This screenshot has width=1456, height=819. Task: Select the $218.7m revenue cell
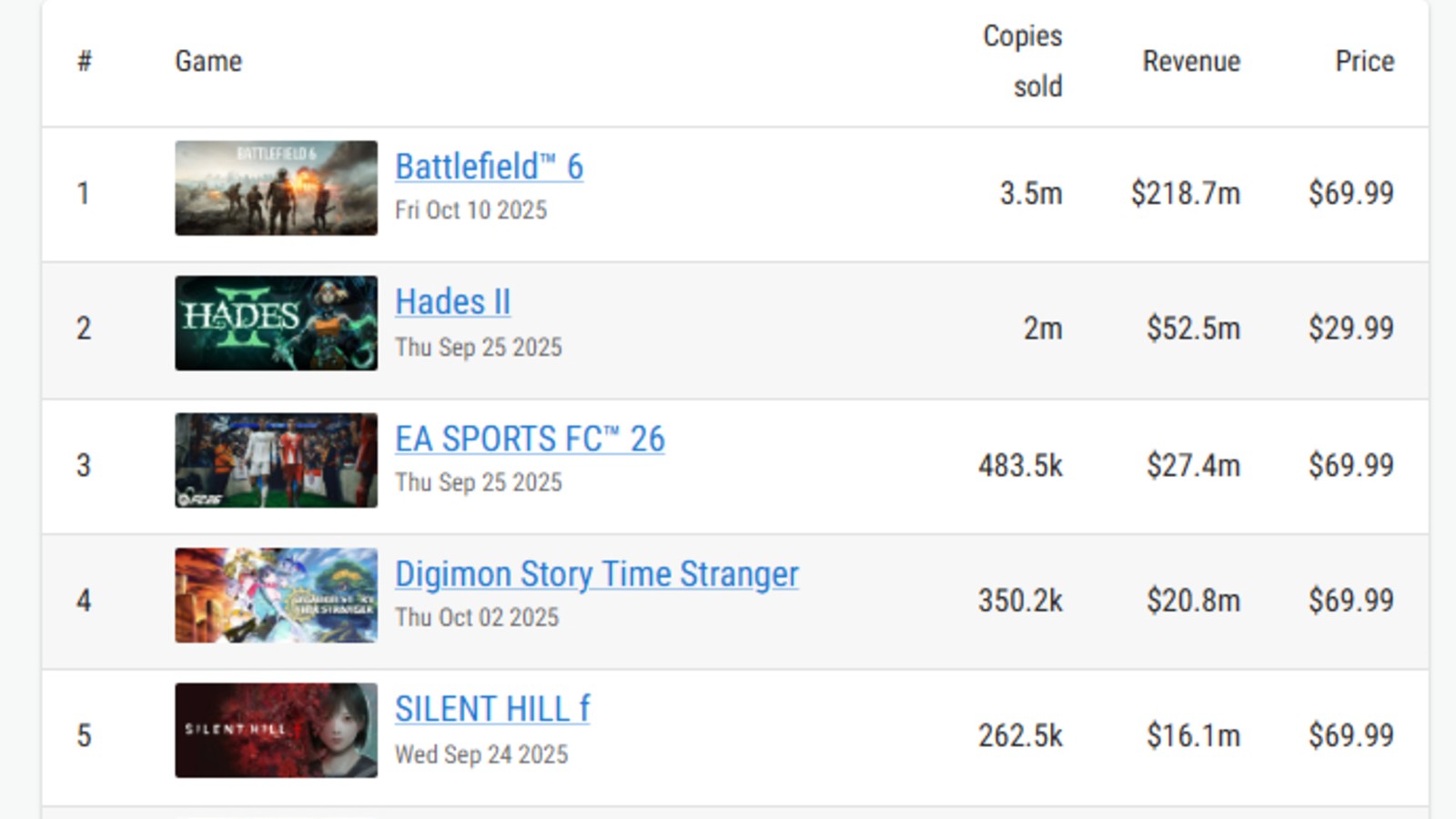pos(1185,193)
